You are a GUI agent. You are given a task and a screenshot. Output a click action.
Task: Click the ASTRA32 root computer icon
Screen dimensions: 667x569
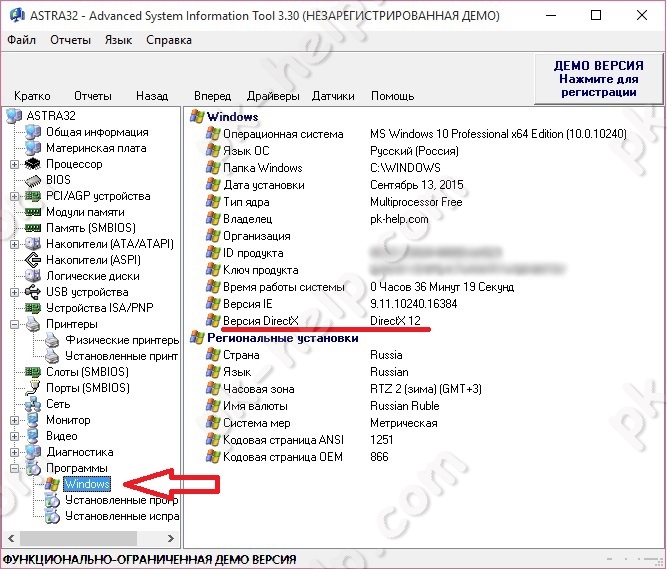[14, 116]
